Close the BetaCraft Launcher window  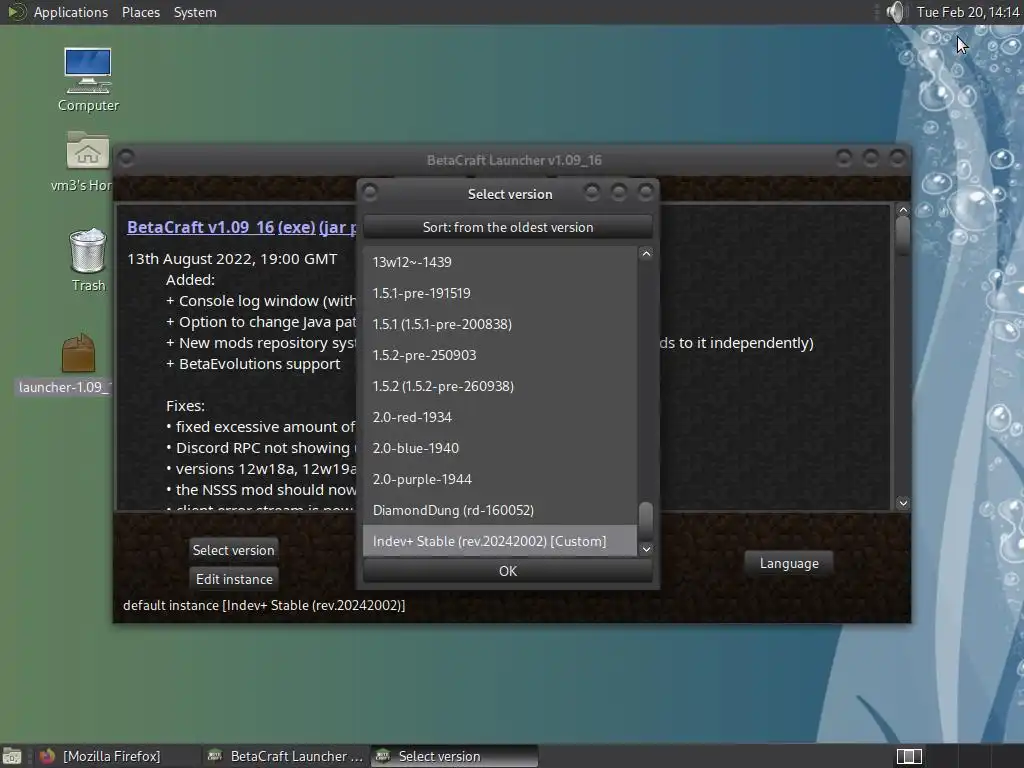pos(897,157)
